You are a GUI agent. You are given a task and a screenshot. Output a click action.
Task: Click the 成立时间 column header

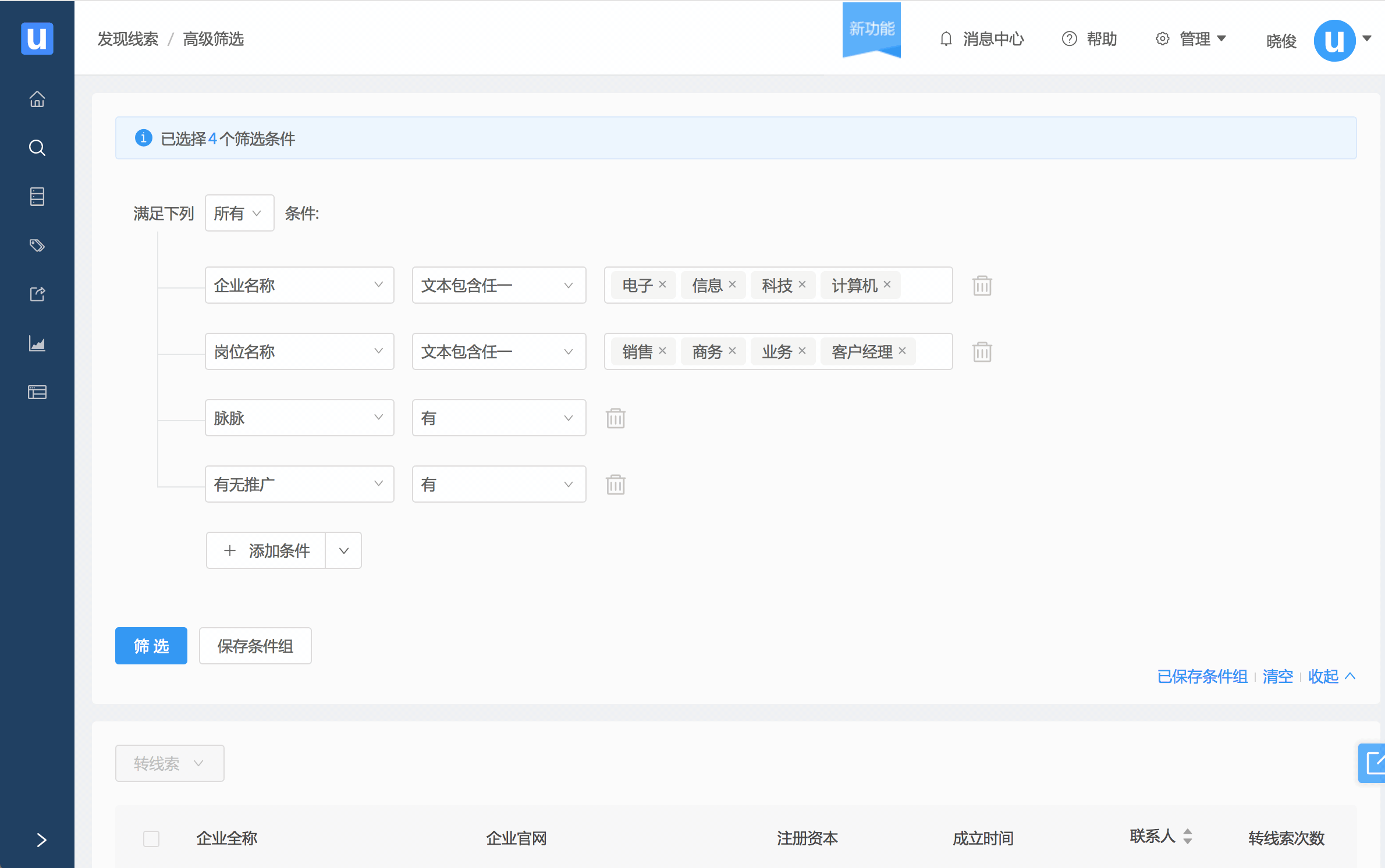point(983,838)
